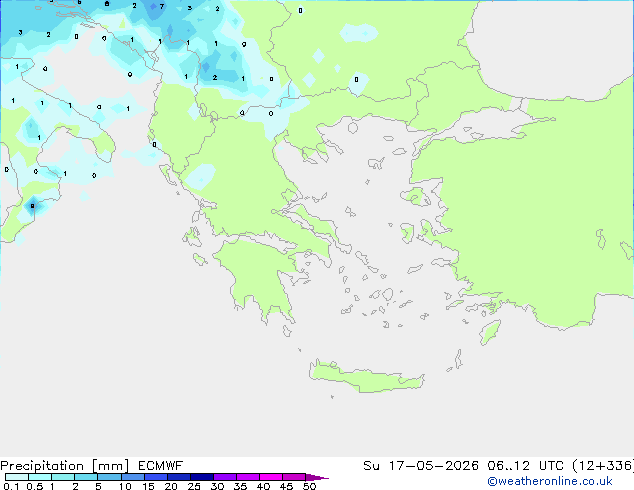Click the "(12+336)" forecast offset text
The width and height of the screenshot is (634, 490).
pos(603,466)
